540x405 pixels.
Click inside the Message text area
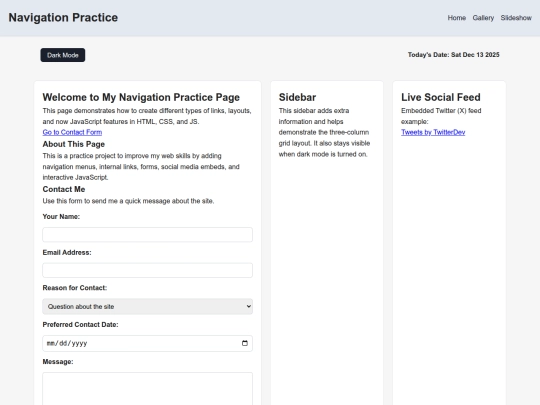(147, 389)
